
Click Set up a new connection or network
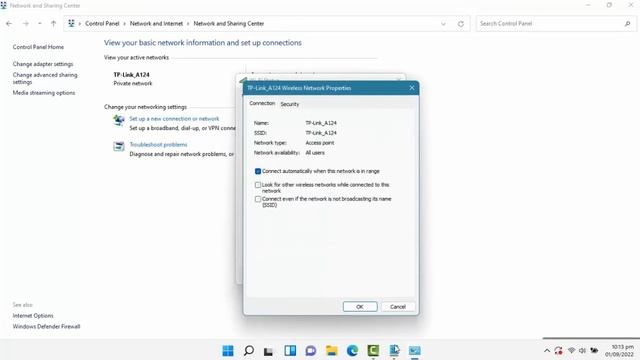174,119
